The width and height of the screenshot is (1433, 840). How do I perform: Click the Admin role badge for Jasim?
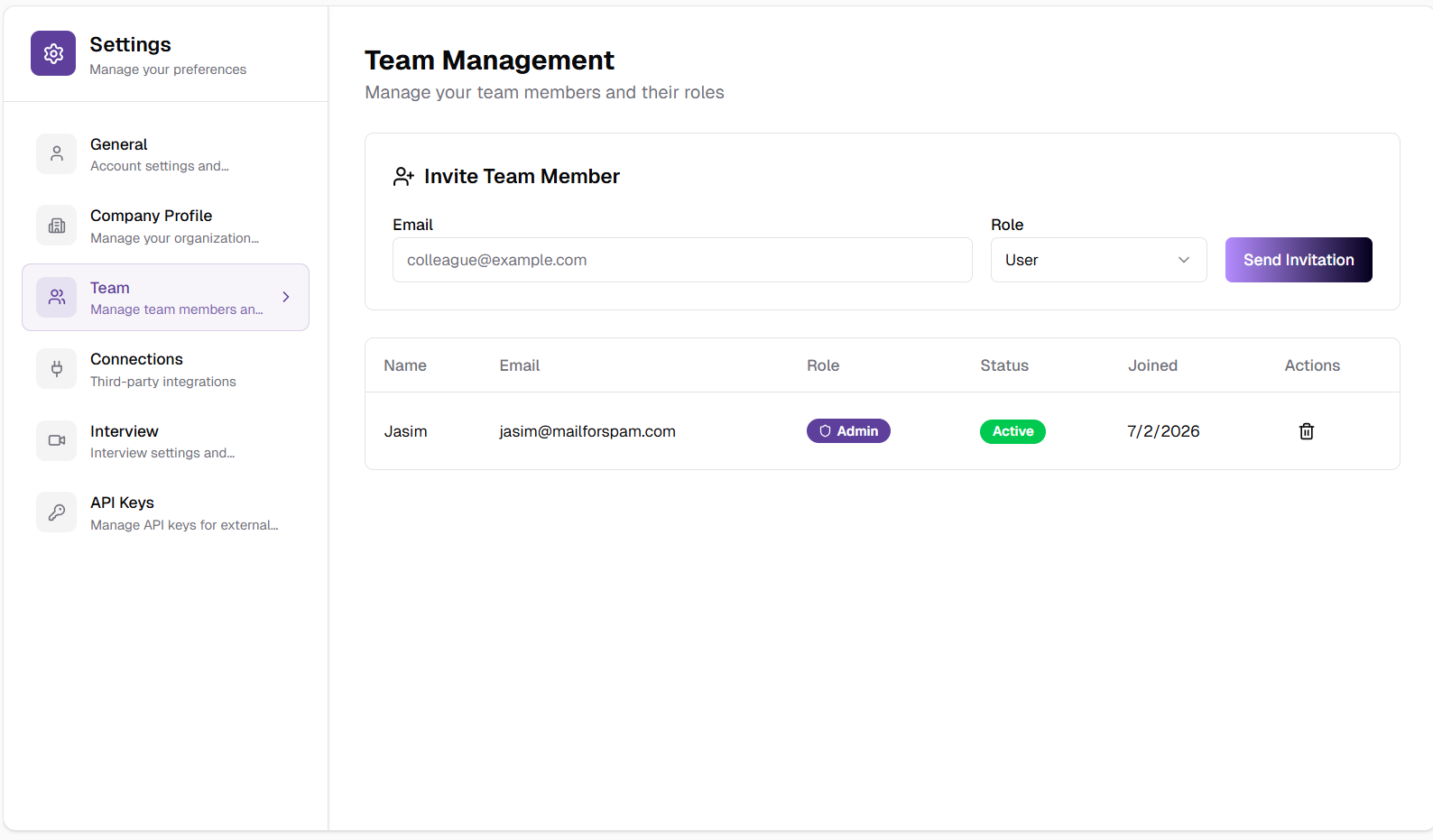(848, 431)
